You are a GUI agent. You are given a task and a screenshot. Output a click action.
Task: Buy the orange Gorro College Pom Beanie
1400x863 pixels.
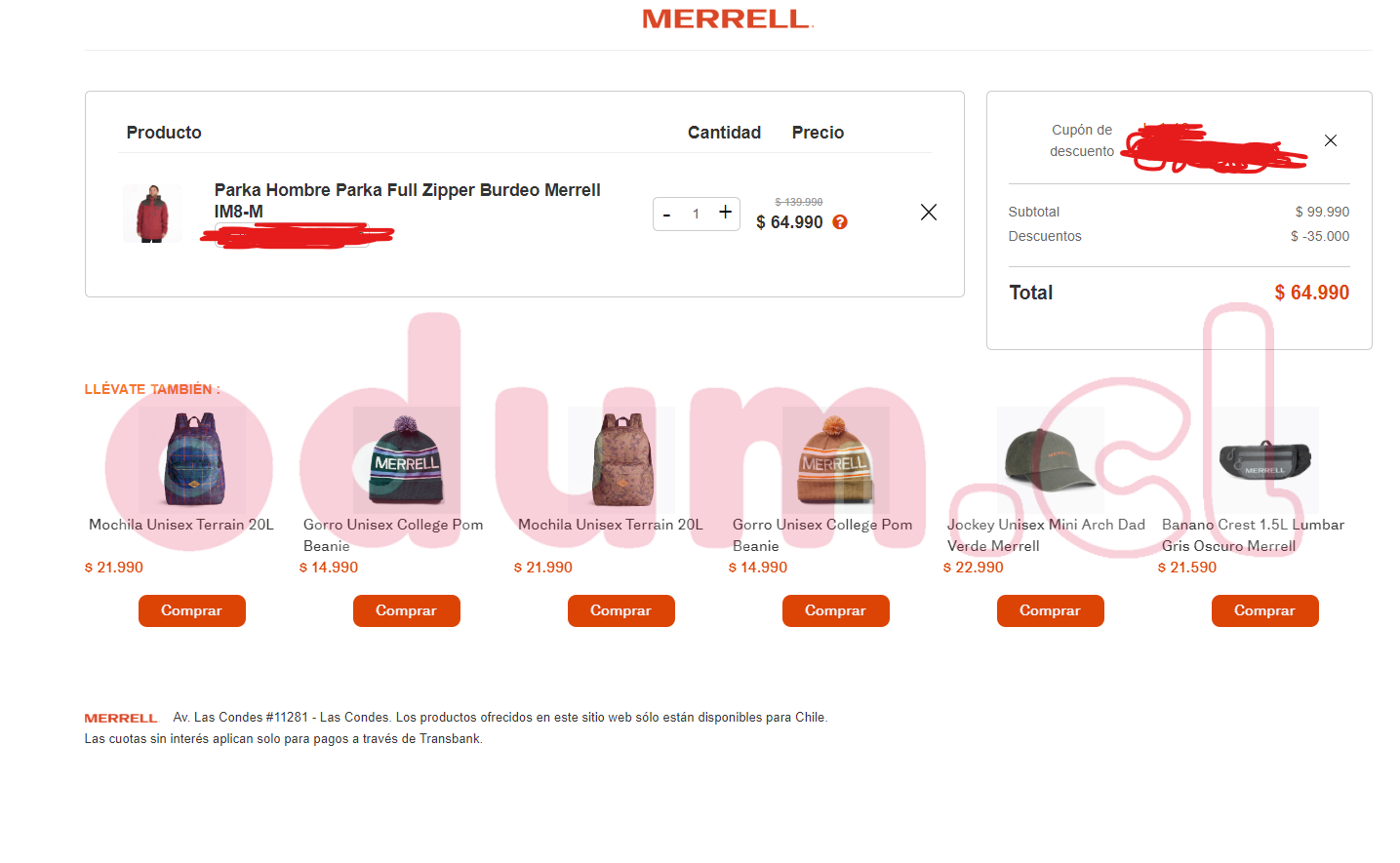tap(836, 610)
